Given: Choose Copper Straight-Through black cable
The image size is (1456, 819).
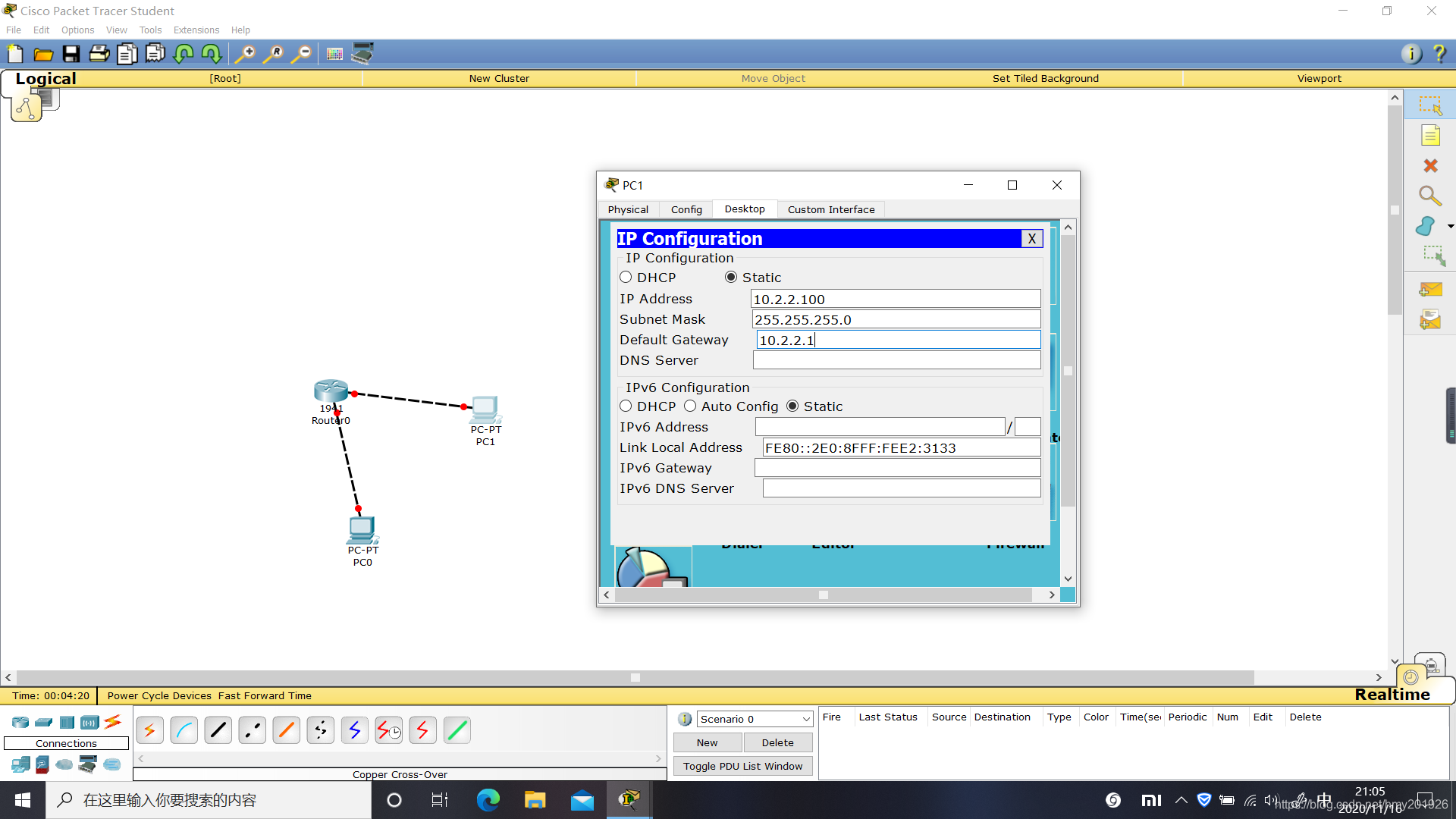Looking at the screenshot, I should tap(218, 730).
